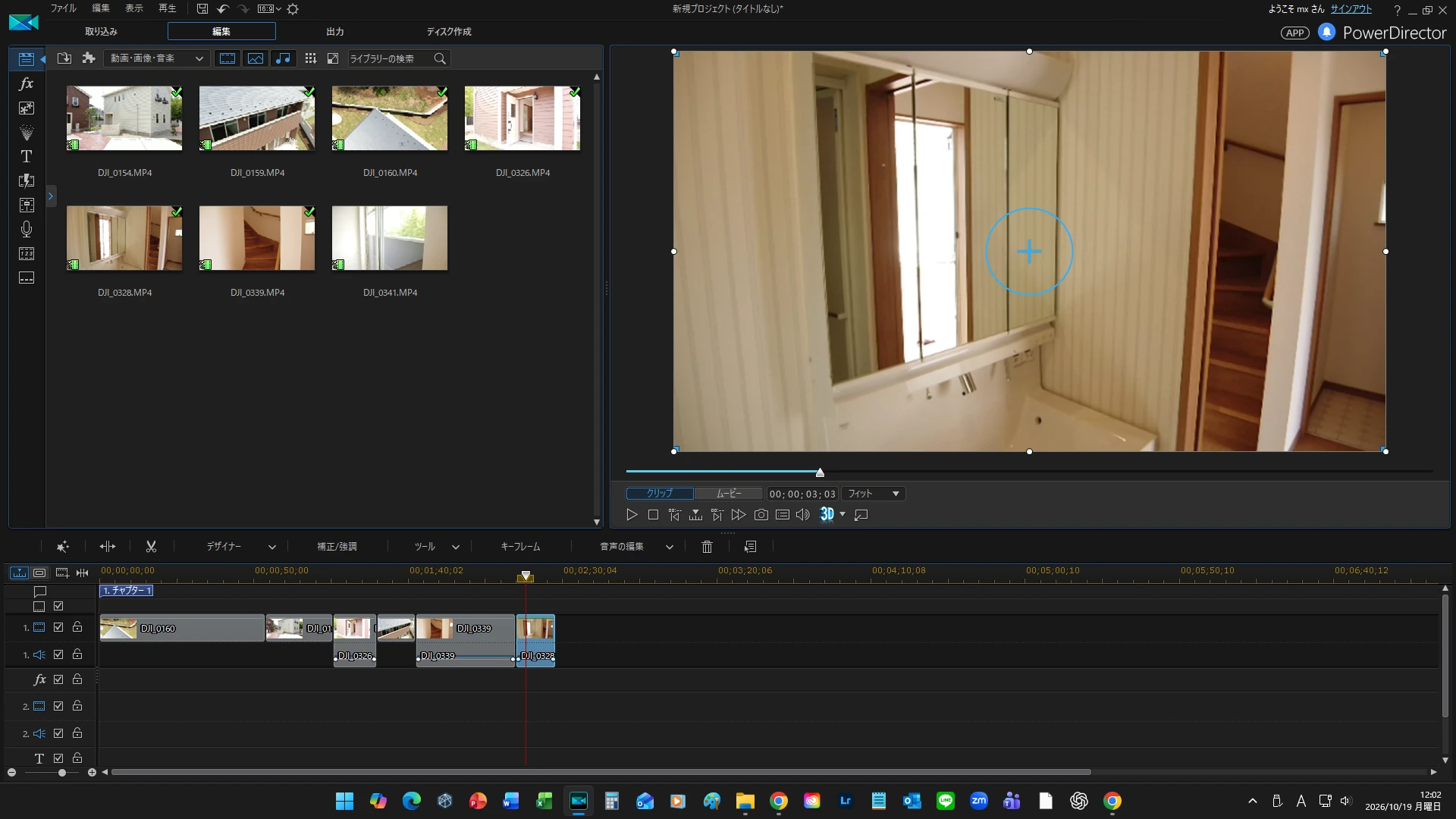Click the plug-in puzzle piece icon
Screen dimensions: 1456x819
[89, 58]
